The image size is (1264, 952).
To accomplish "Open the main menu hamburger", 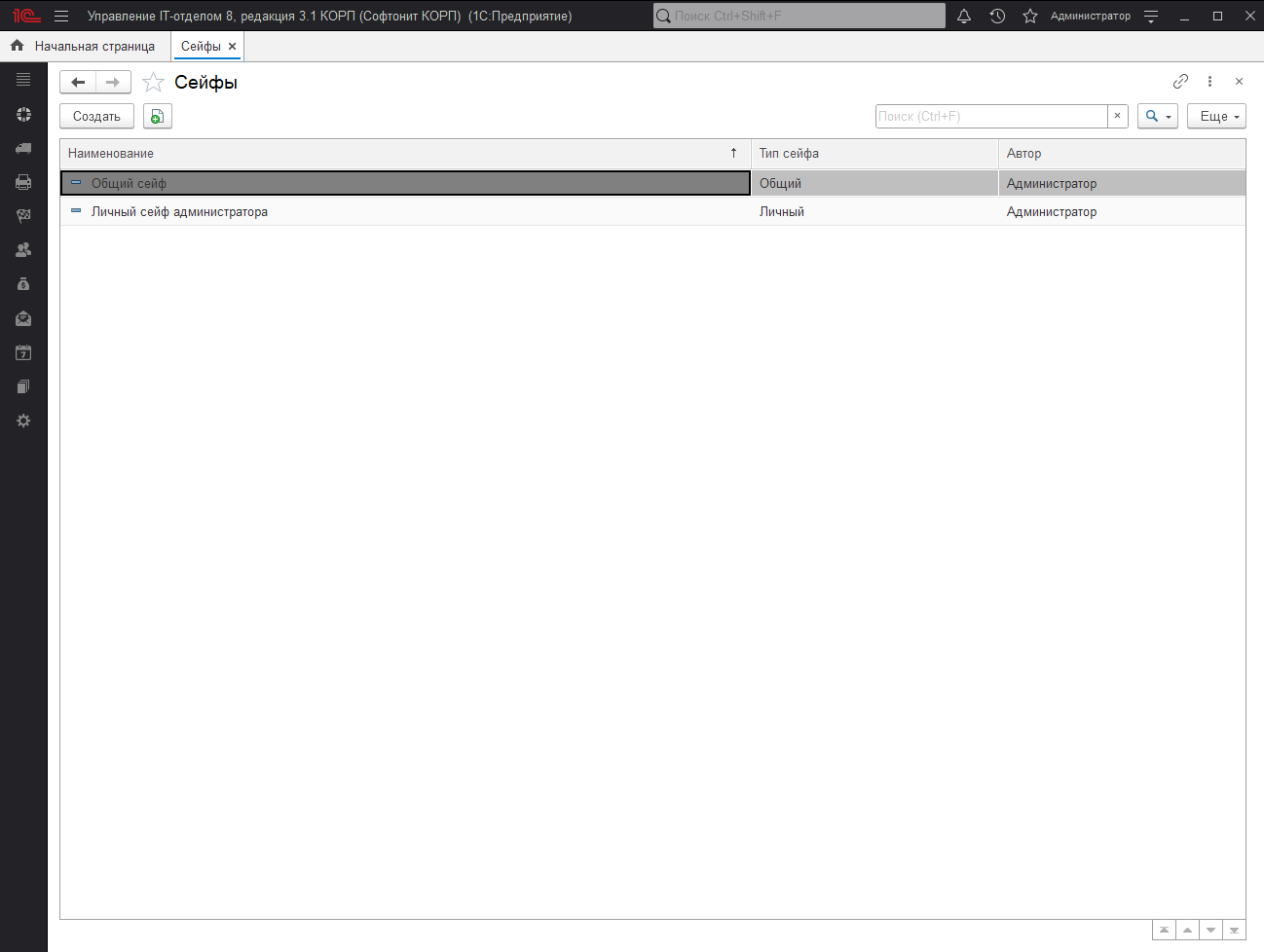I will click(x=61, y=17).
